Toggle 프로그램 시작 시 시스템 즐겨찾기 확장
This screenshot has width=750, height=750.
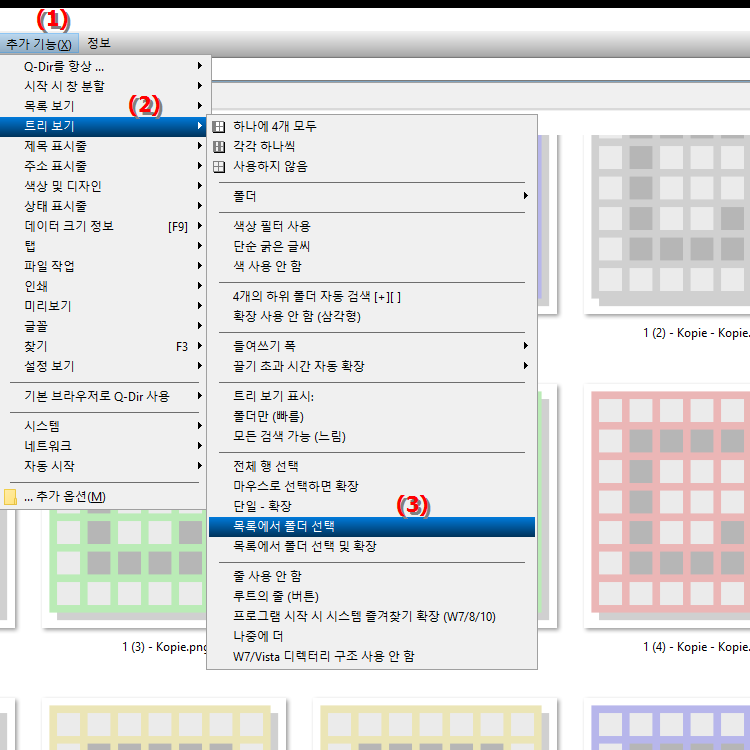[372, 617]
